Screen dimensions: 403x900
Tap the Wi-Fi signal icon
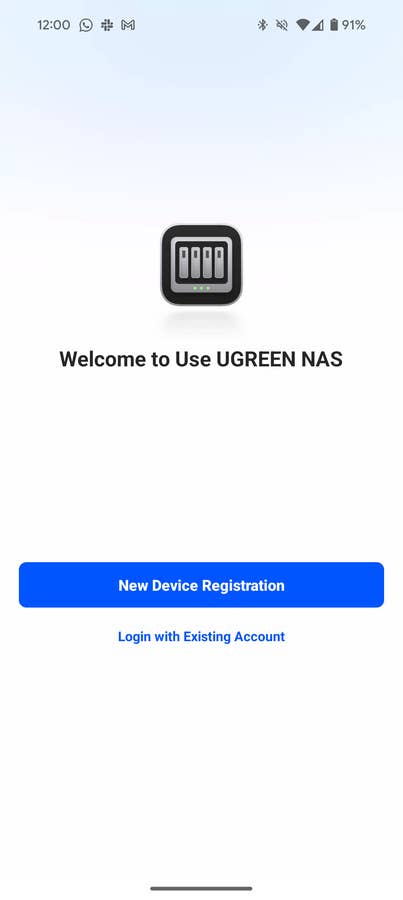(303, 25)
